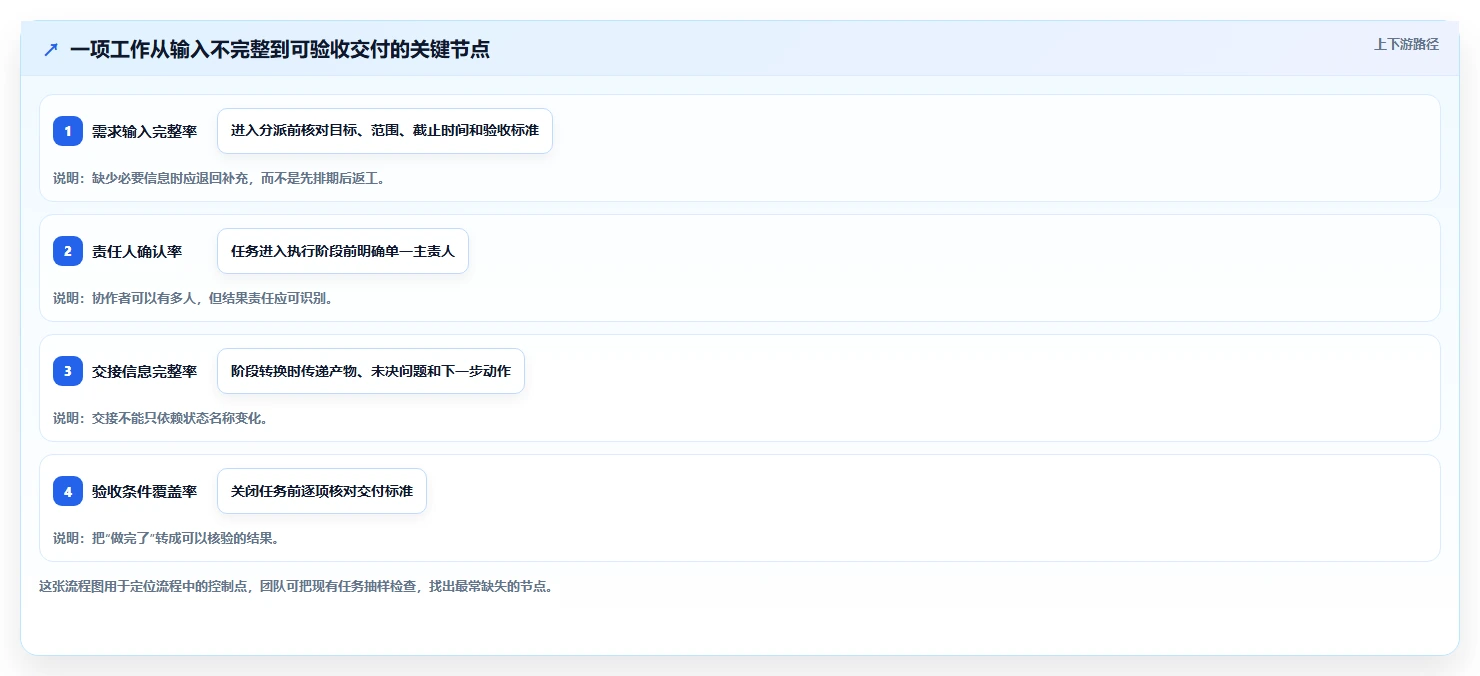Click the note 缺少必要信息时应退回补充
1480x676 pixels.
(x=219, y=178)
